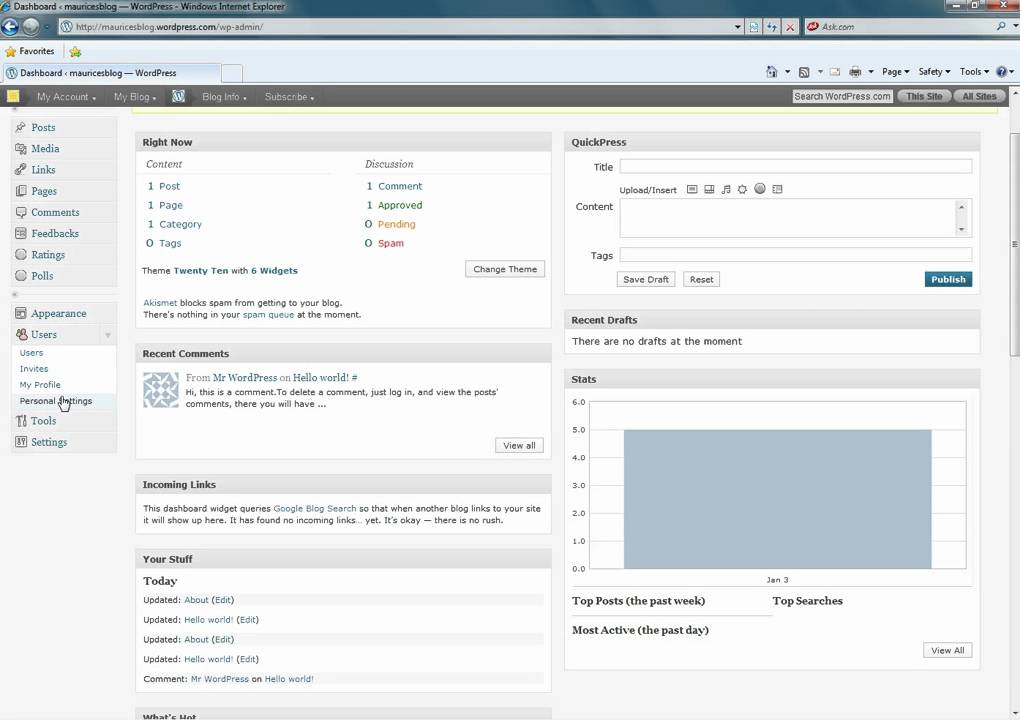Viewport: 1020px width, 720px height.
Task: Click the browser Back arrow button
Action: click(x=10, y=27)
